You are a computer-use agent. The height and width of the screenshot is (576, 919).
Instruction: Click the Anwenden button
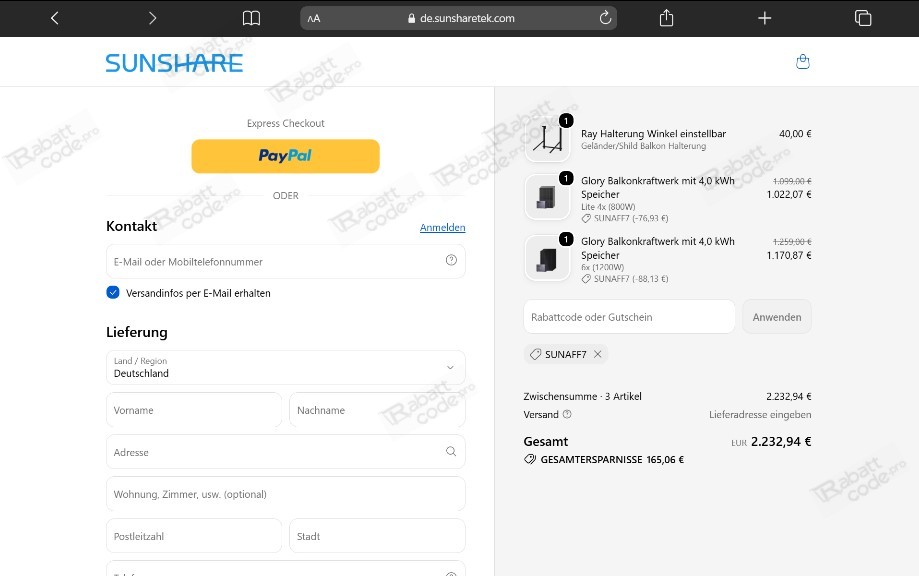pyautogui.click(x=777, y=317)
